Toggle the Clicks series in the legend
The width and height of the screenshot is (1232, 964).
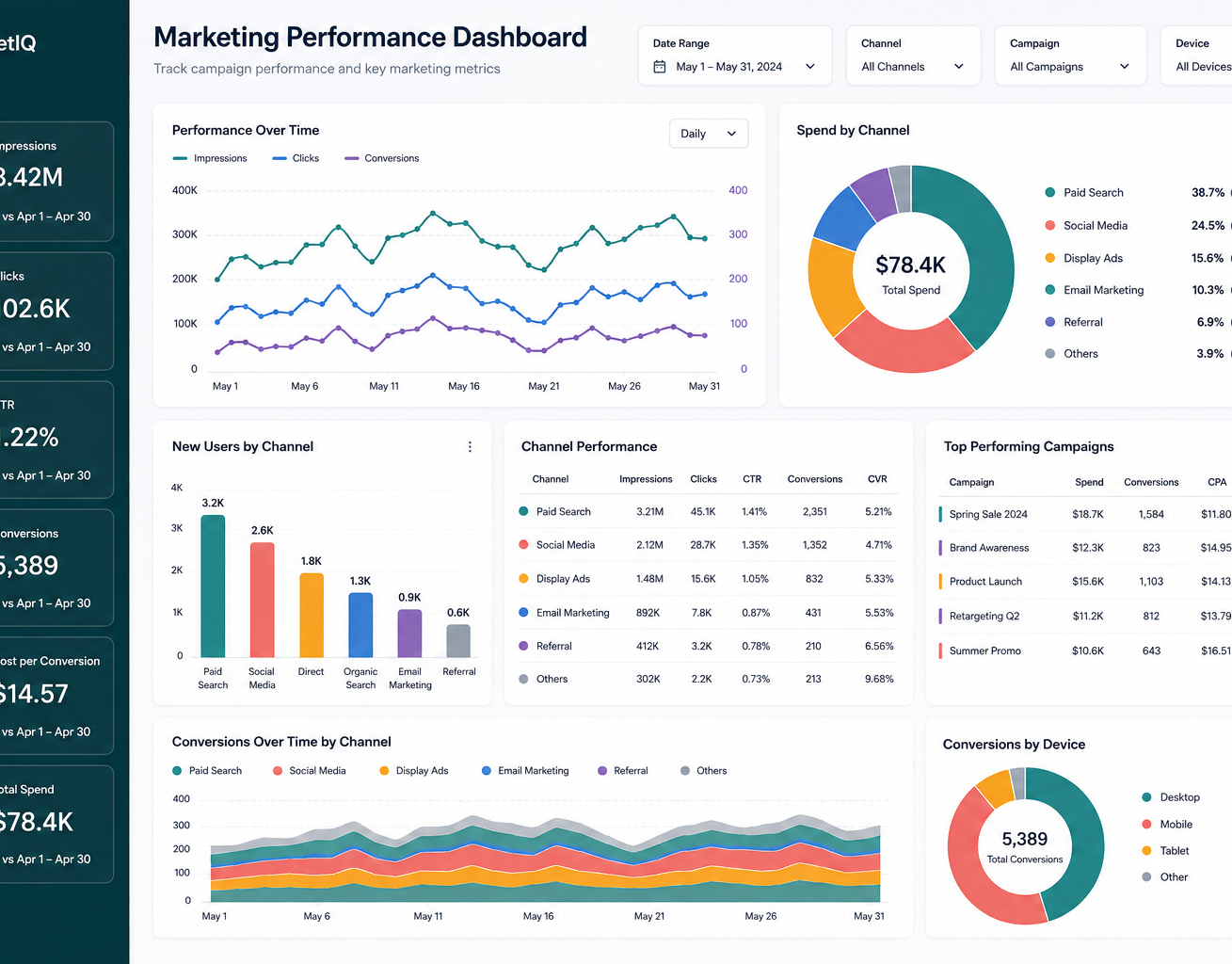point(296,158)
